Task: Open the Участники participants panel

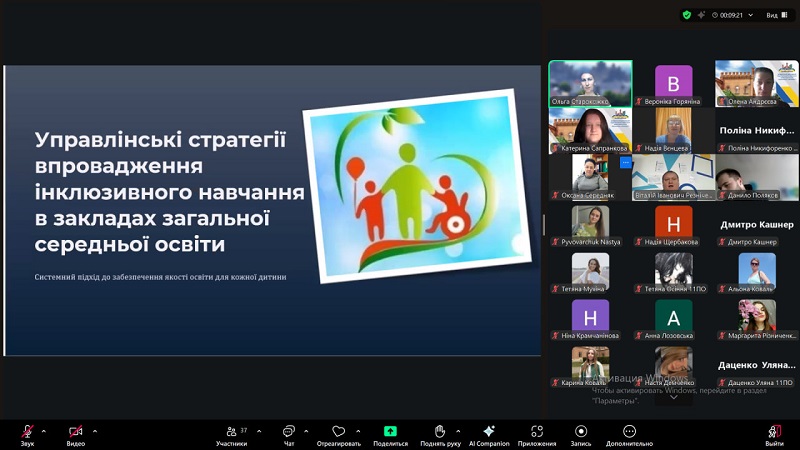Action: pos(231,432)
